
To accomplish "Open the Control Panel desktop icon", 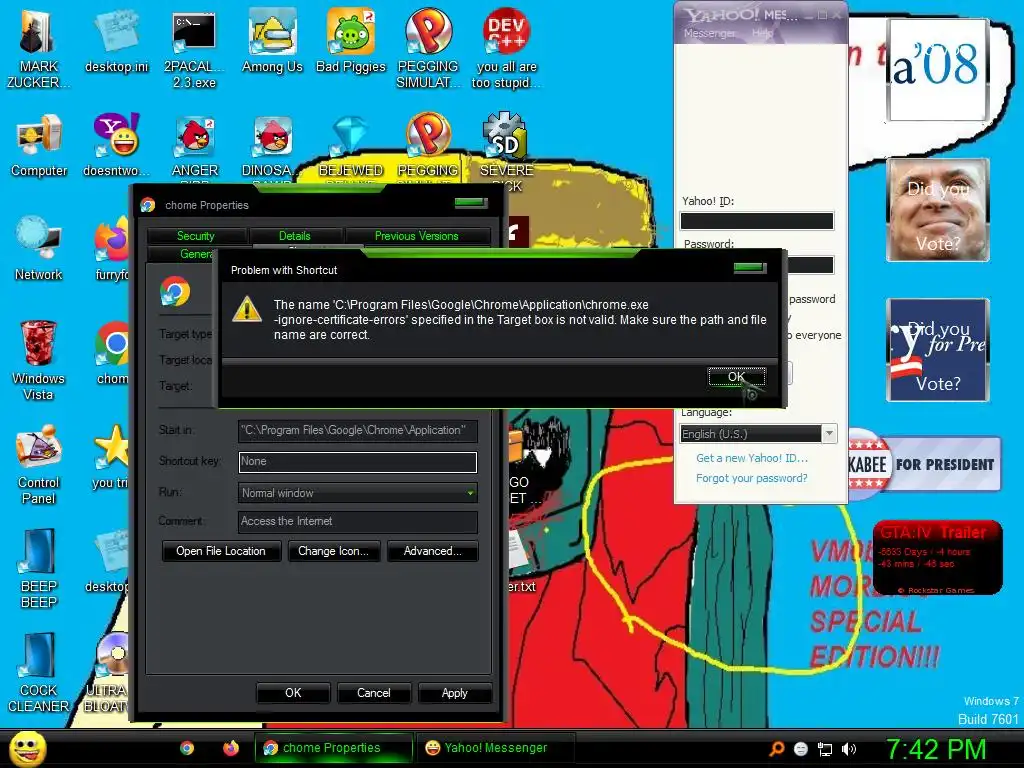I will tap(39, 464).
